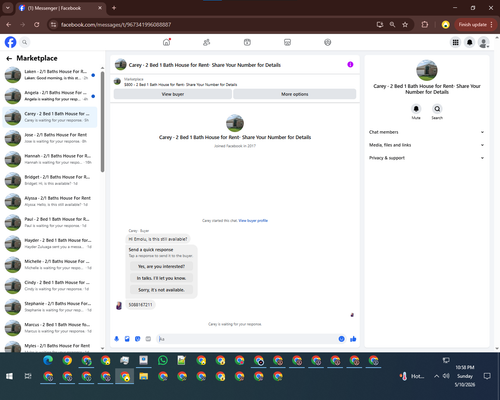Click the attach photo icon in composer

(x=127, y=339)
